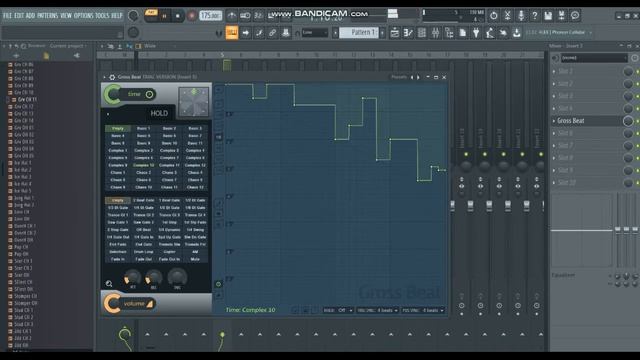Viewport: 640px width, 360px height.
Task: Open the Piano roll view icon
Action: point(408,33)
